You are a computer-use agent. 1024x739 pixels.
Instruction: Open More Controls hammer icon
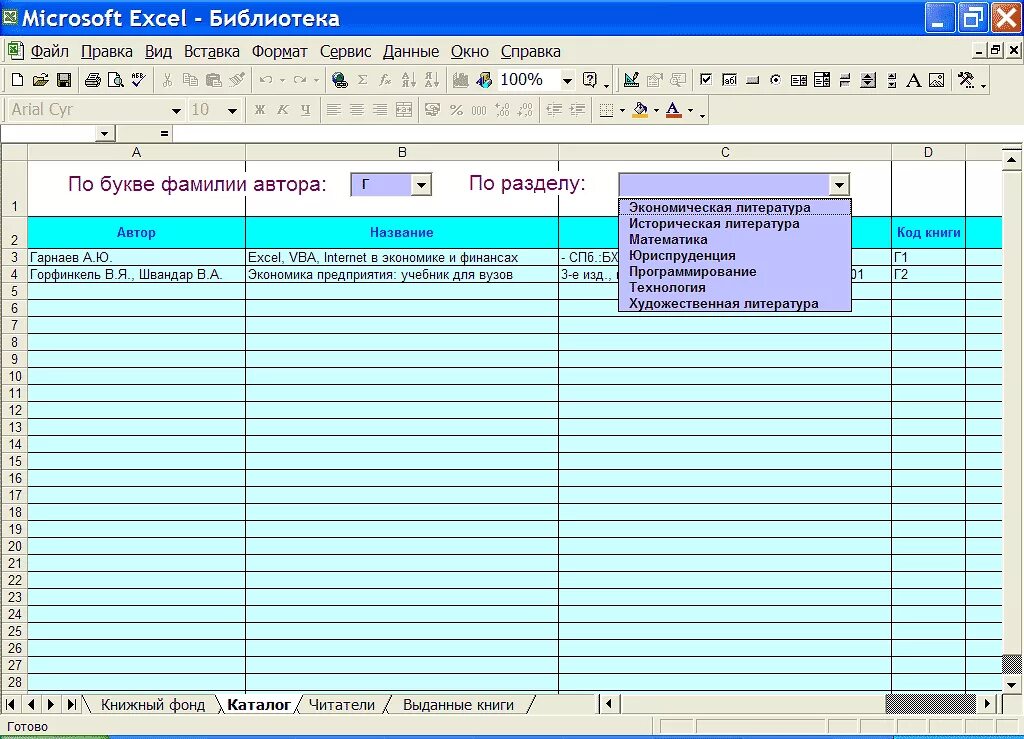click(966, 80)
